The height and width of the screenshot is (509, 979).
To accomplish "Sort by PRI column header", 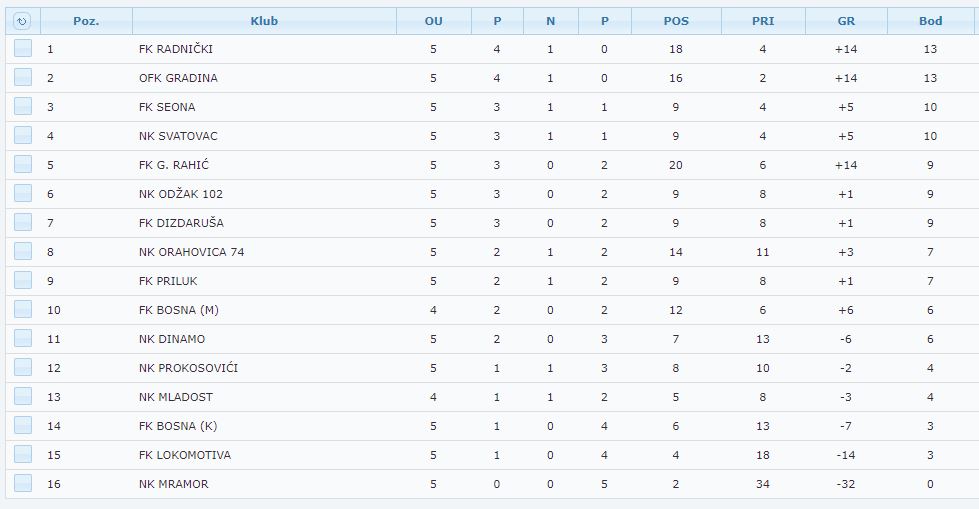I will pos(763,21).
